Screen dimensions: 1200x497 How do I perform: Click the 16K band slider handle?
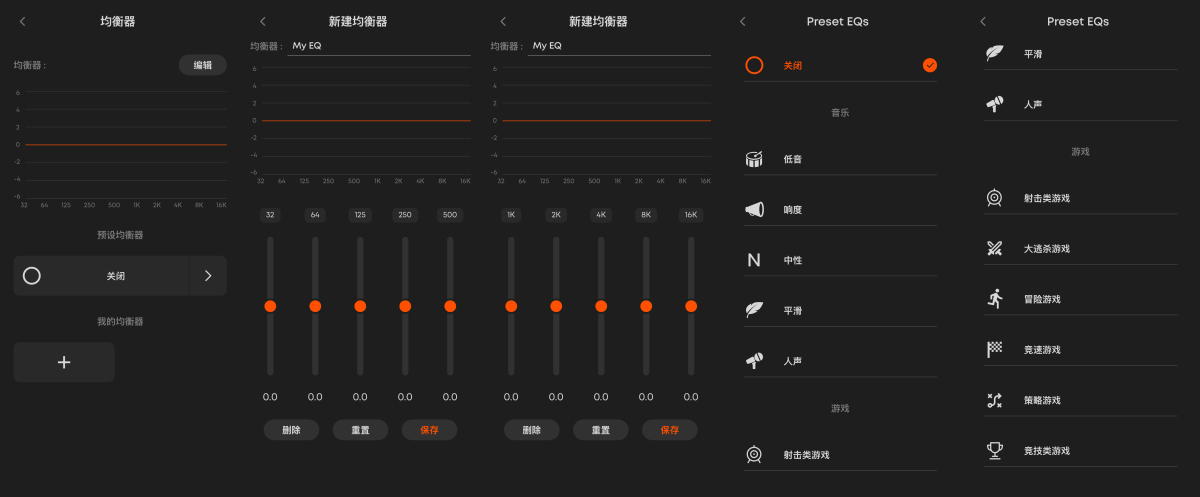(691, 306)
